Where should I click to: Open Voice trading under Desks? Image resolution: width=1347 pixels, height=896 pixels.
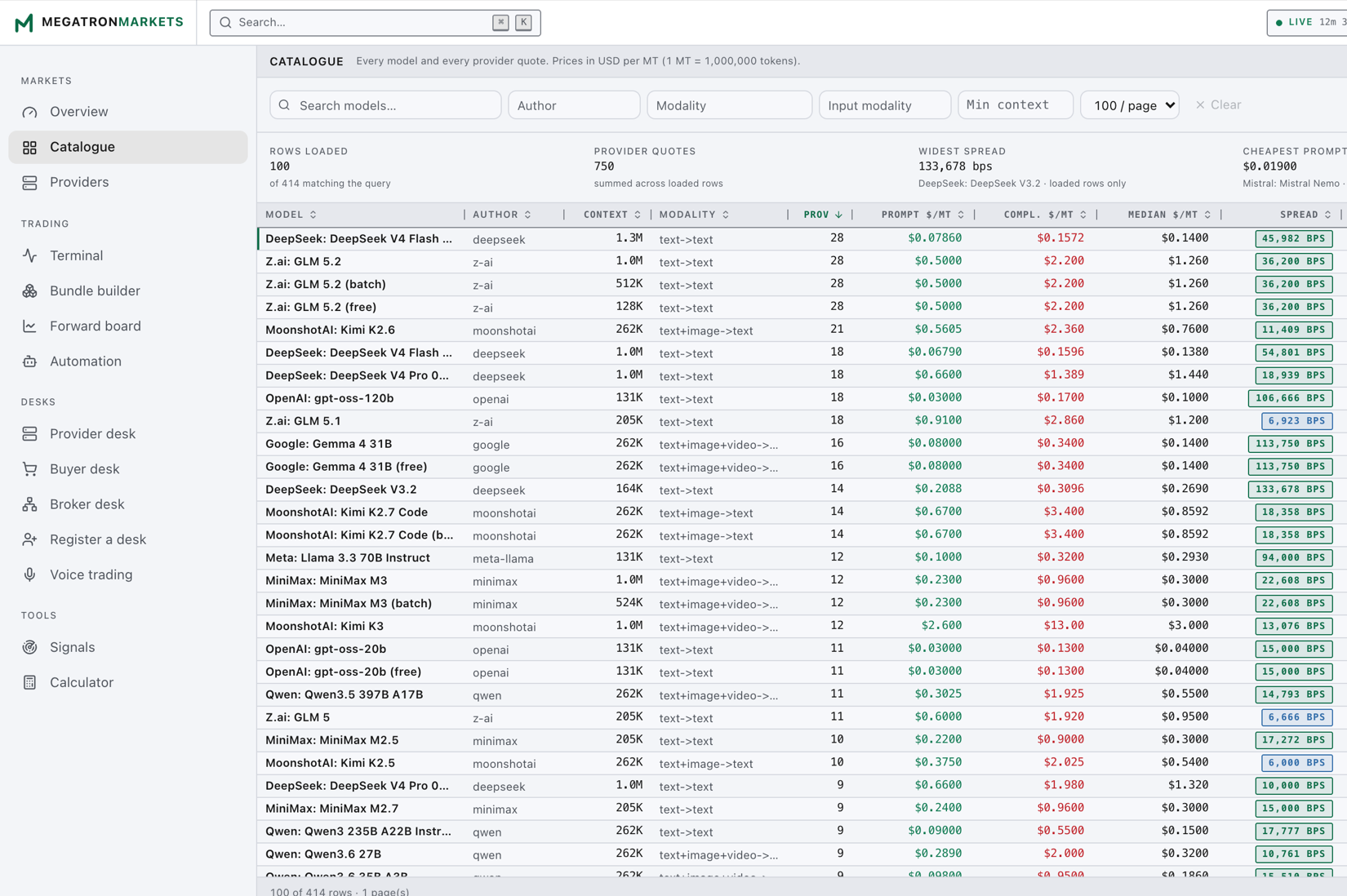tap(128, 574)
